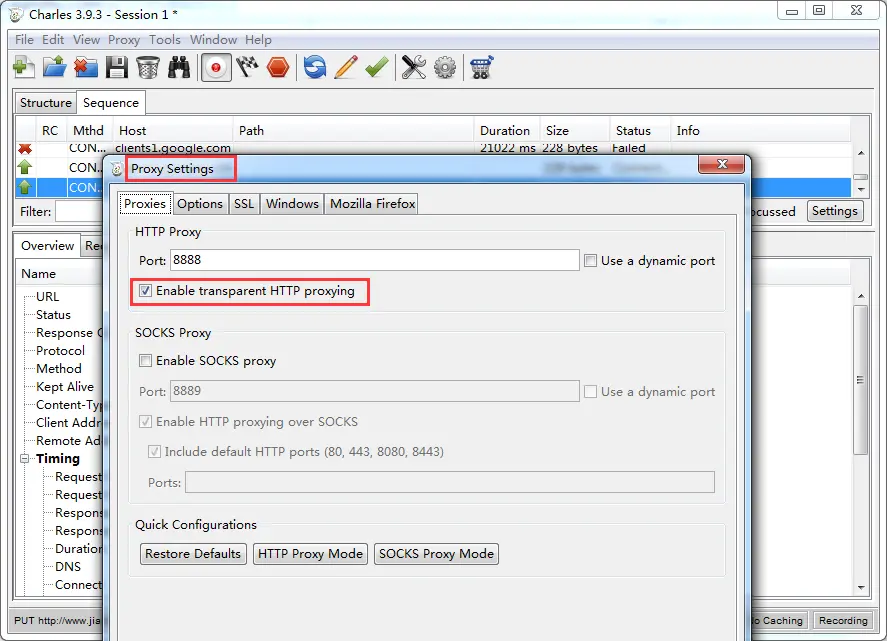Select the DNS row under Timing
The image size is (887, 641).
click(68, 567)
